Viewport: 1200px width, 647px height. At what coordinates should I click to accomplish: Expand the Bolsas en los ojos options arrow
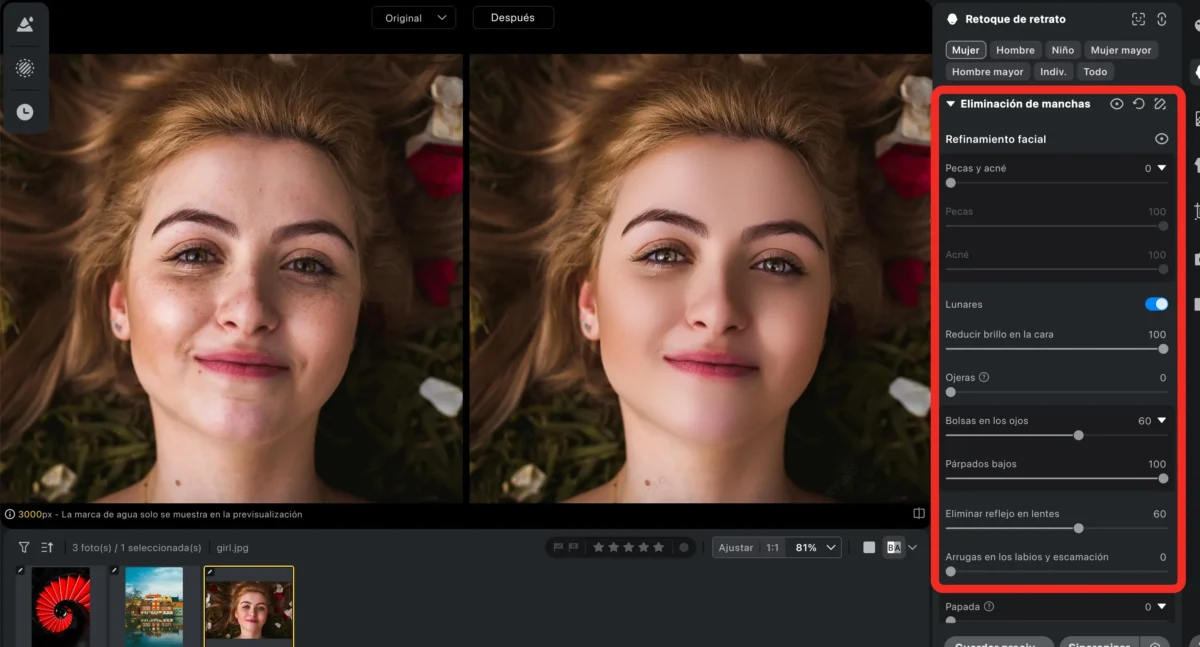click(1162, 421)
